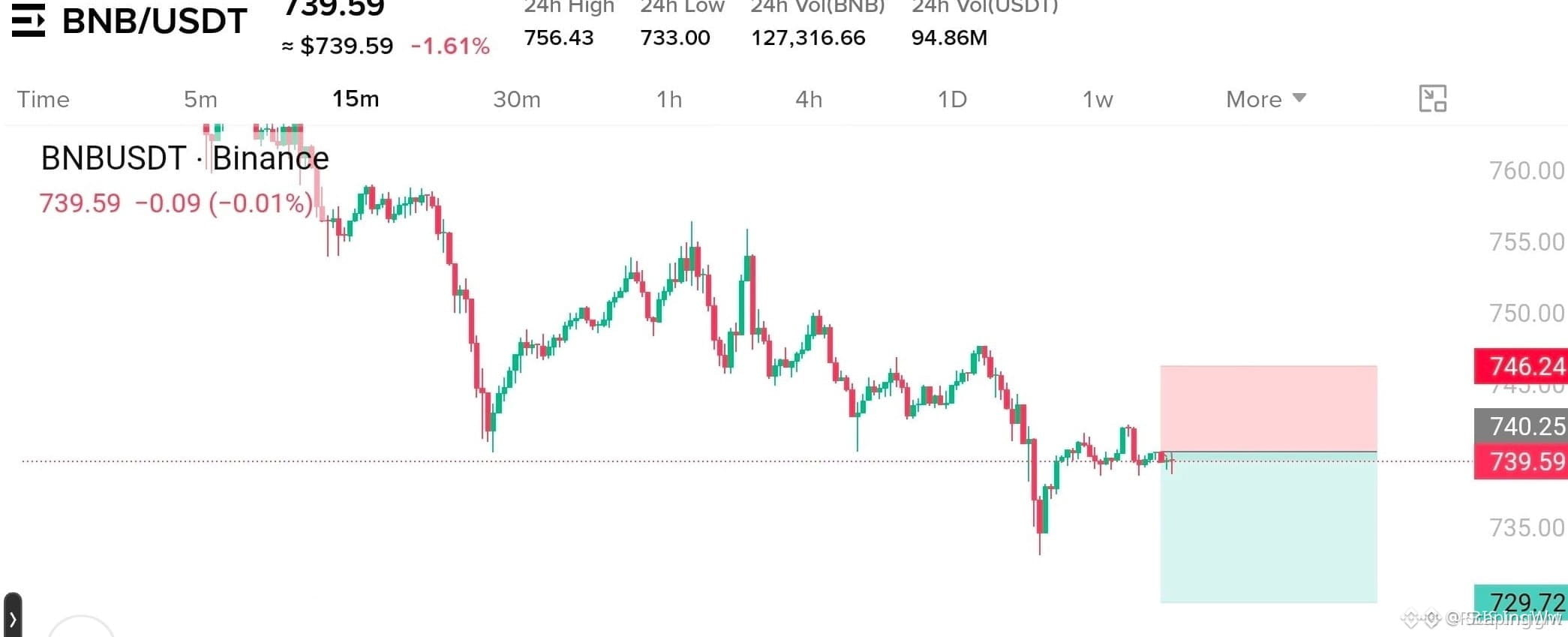Open the pair switcher menu icon

29,20
